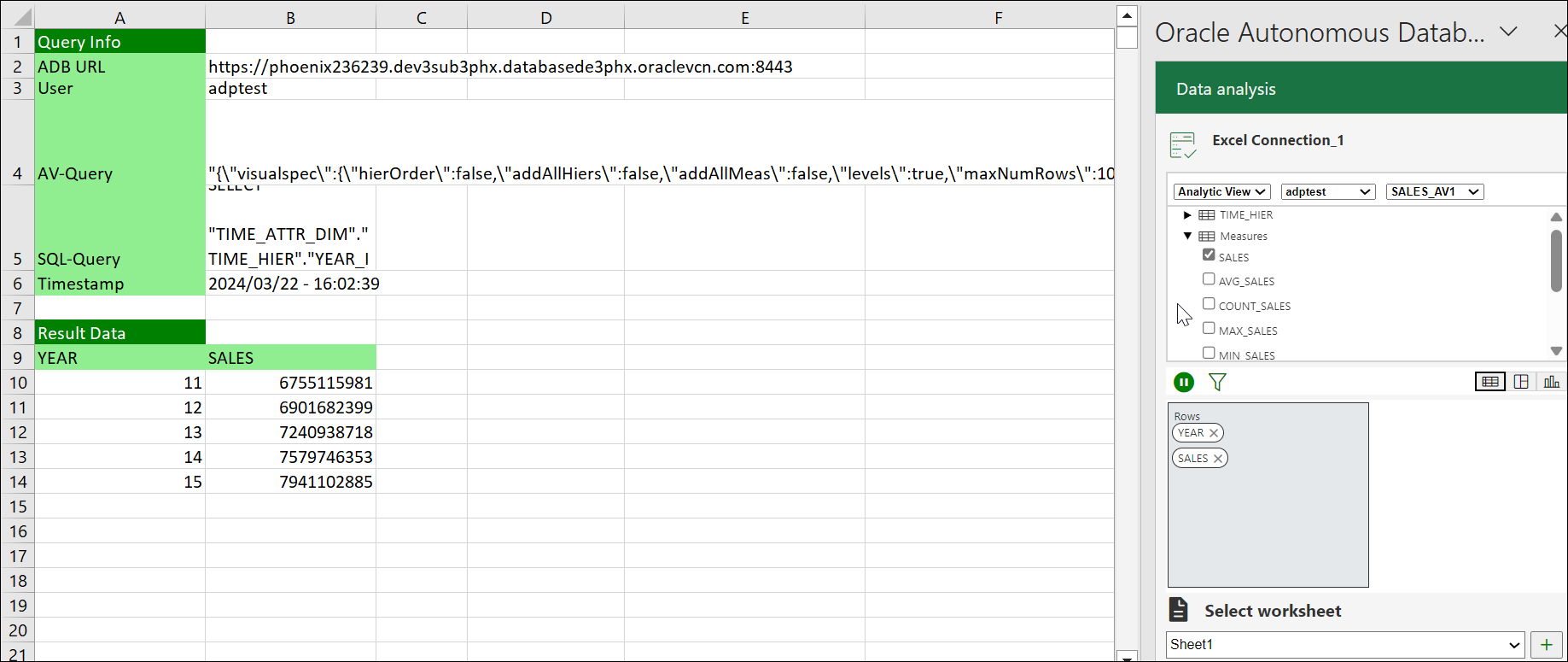Image resolution: width=1568 pixels, height=662 pixels.
Task: Select the SALES column header cell in the sheet
Action: click(290, 358)
